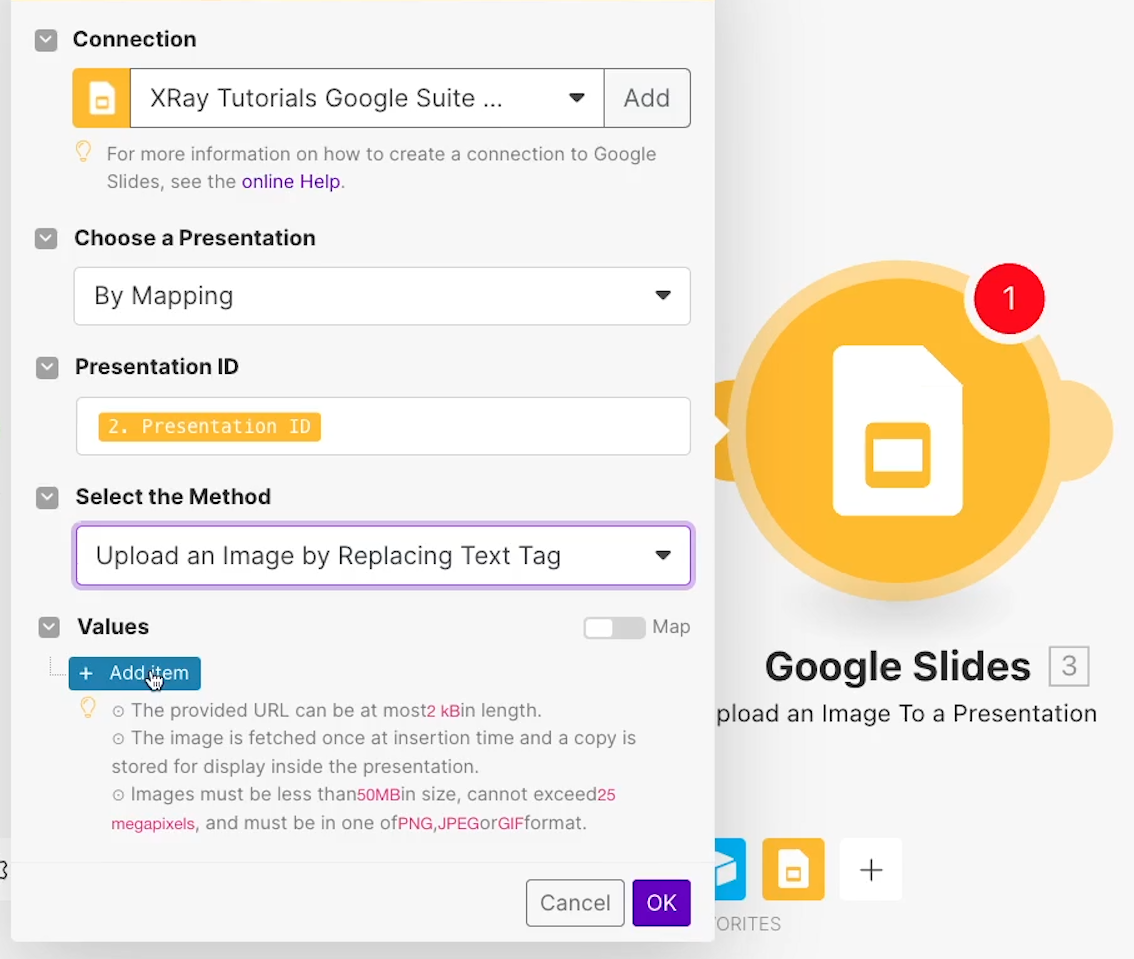Open the XRay Tutorials Google Suite connection dropdown

(367, 98)
